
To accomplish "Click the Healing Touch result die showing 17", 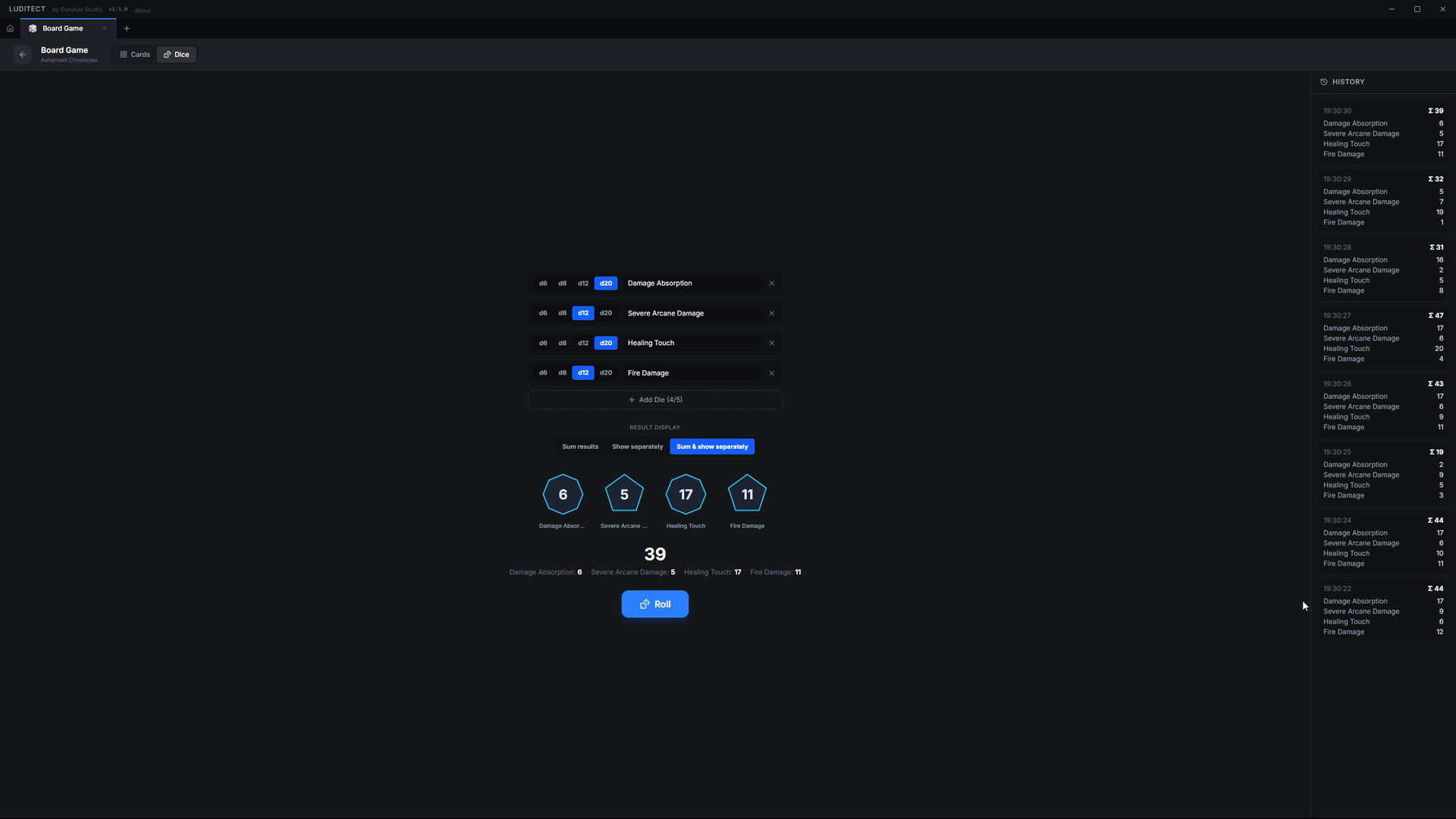I will click(686, 494).
